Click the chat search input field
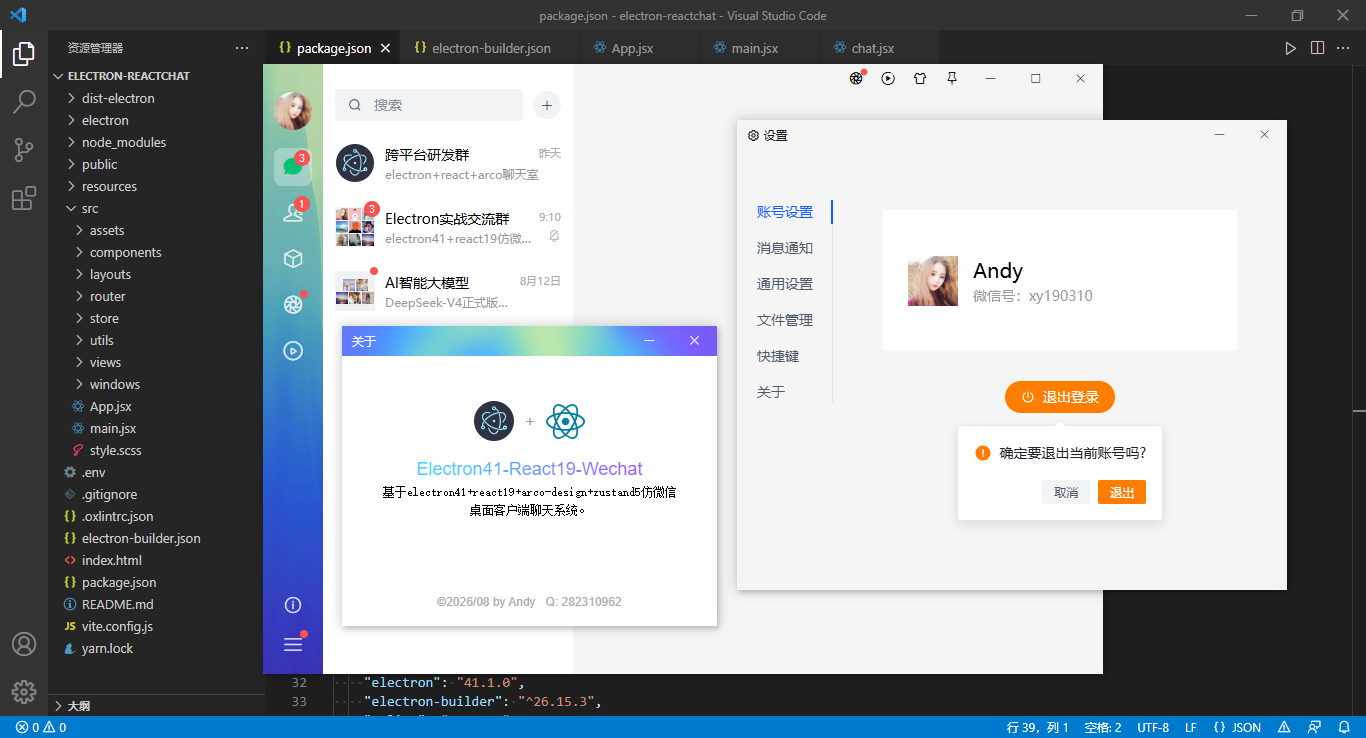 [429, 105]
